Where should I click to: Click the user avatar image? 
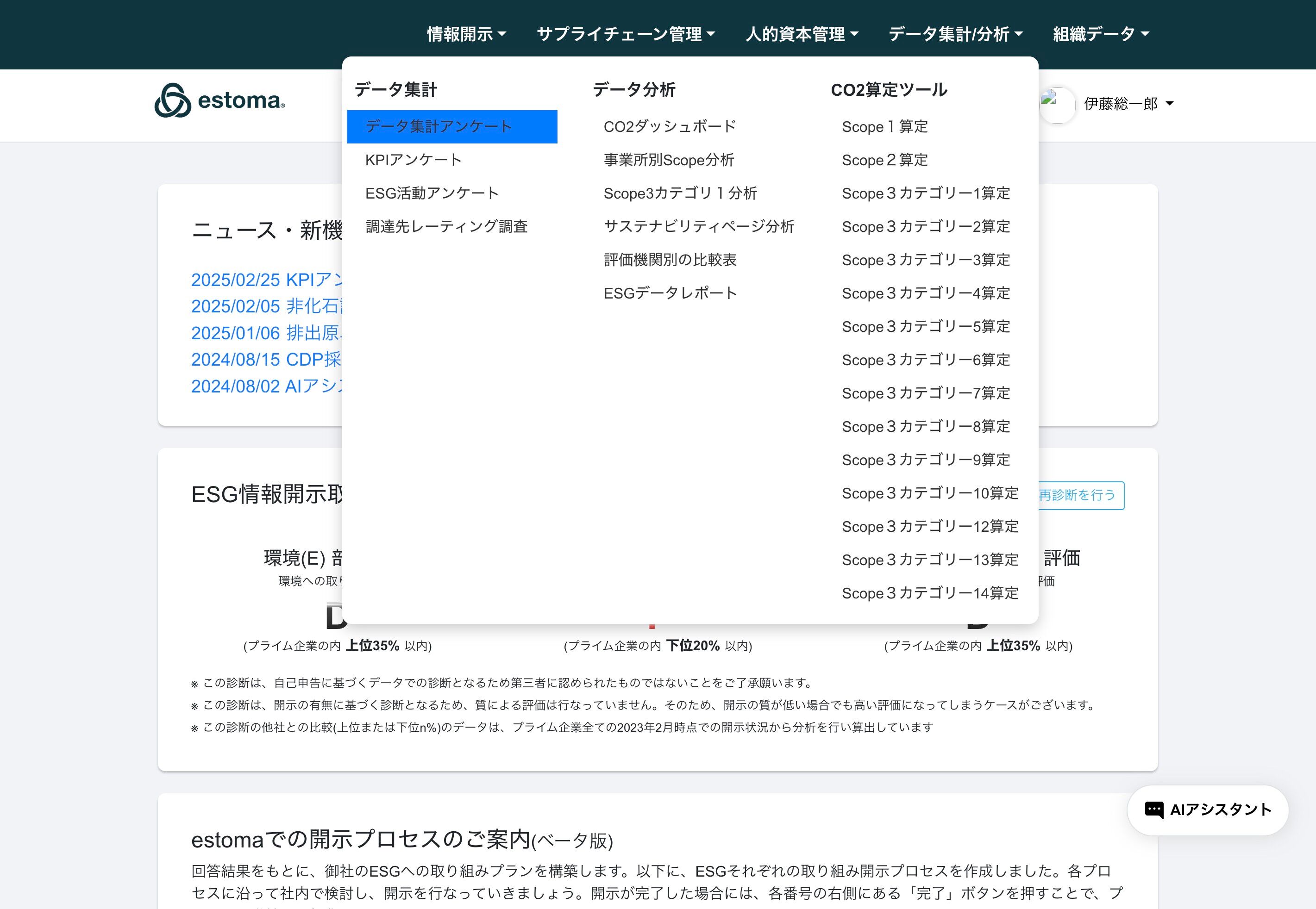click(x=1057, y=105)
